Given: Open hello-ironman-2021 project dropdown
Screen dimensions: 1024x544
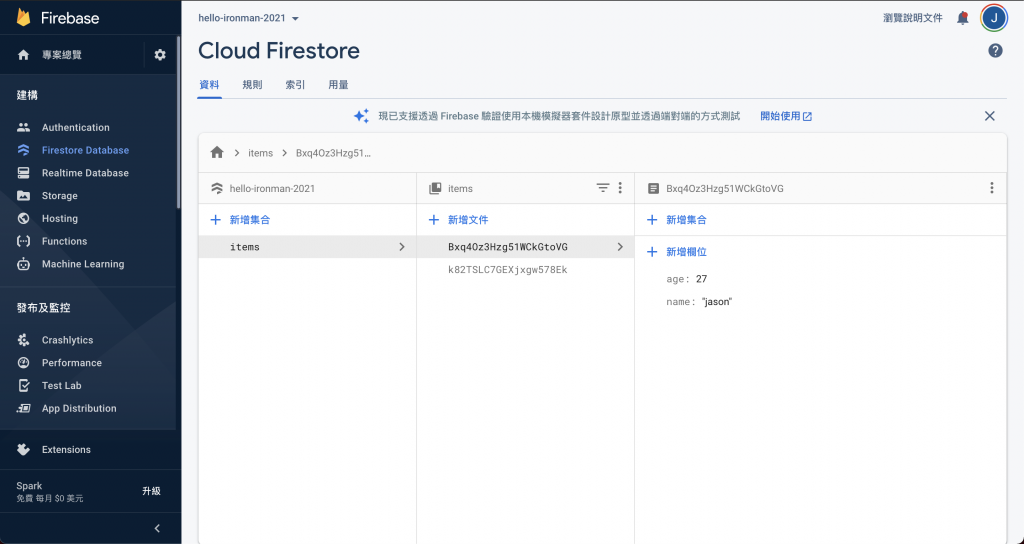Looking at the screenshot, I should coord(248,18).
